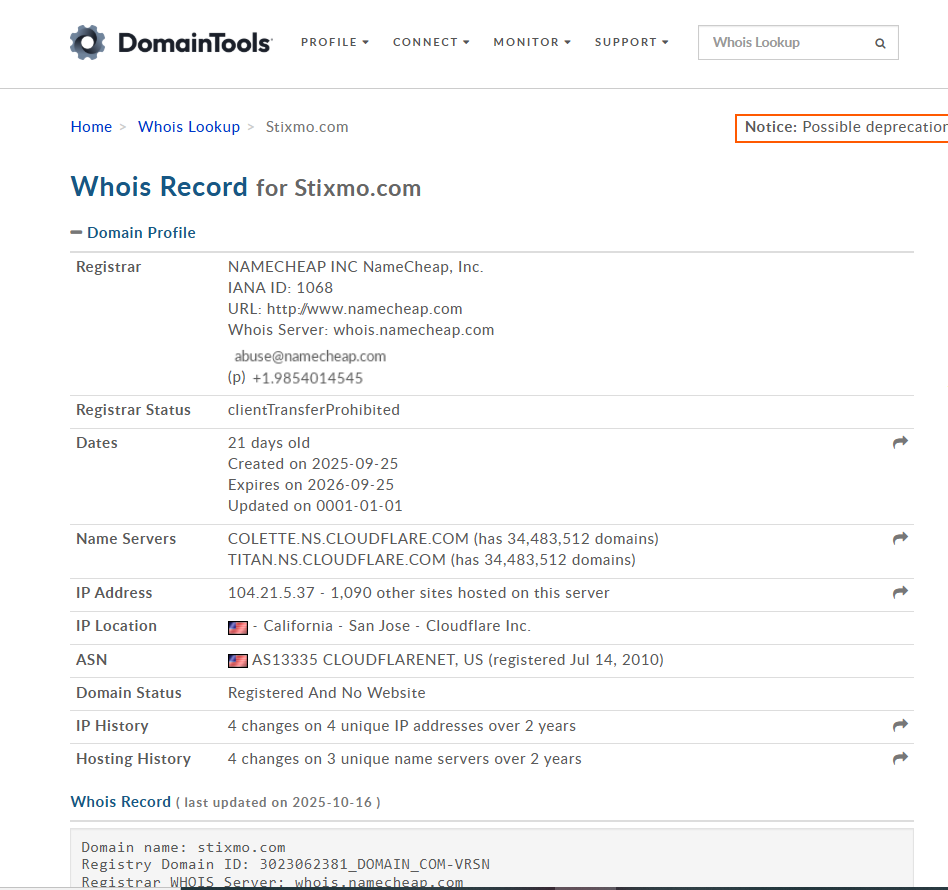This screenshot has width=948, height=890.
Task: Click the DomainTools gear logo
Action: (87, 43)
